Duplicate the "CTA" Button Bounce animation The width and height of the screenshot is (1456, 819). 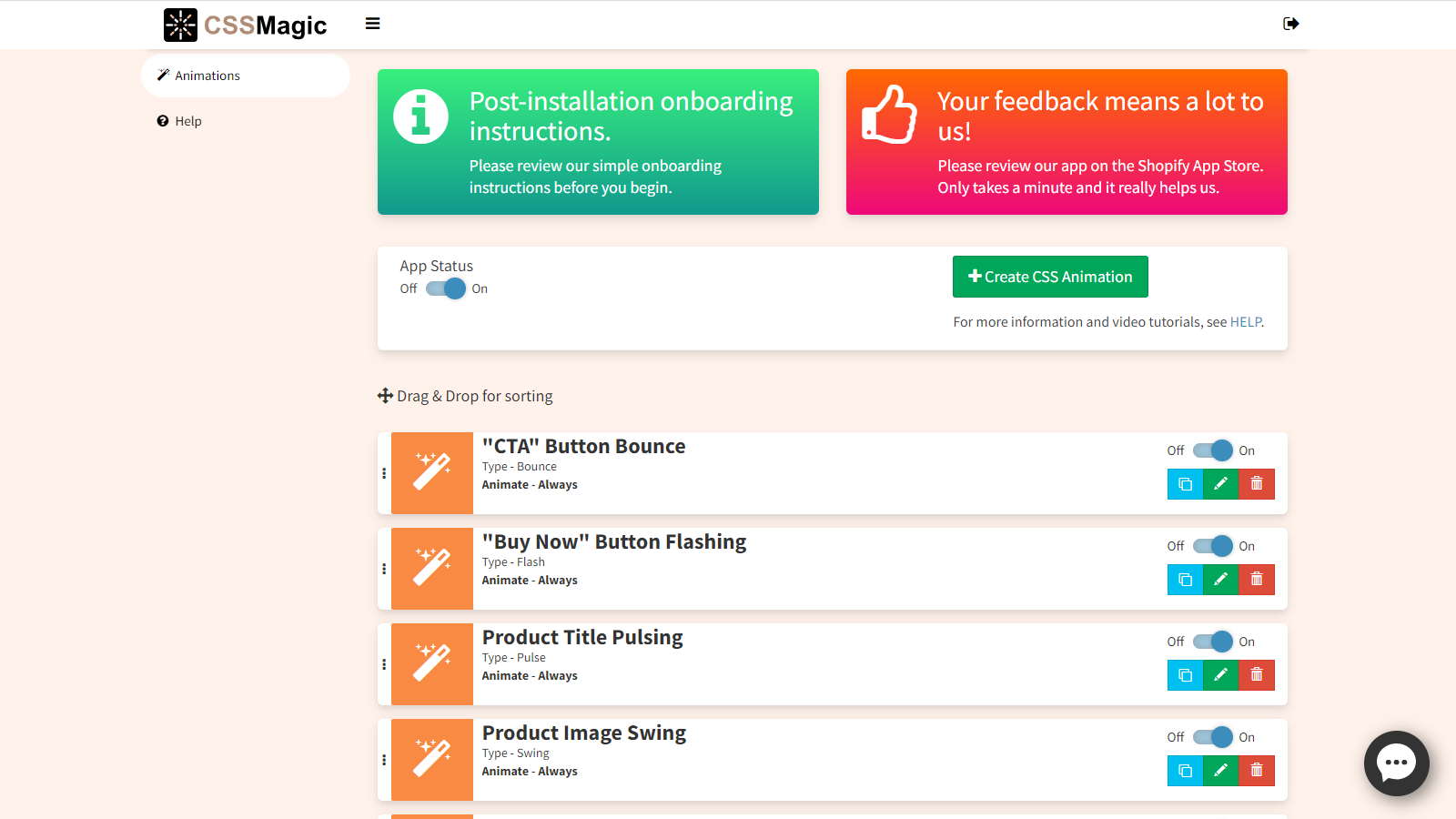(x=1185, y=484)
